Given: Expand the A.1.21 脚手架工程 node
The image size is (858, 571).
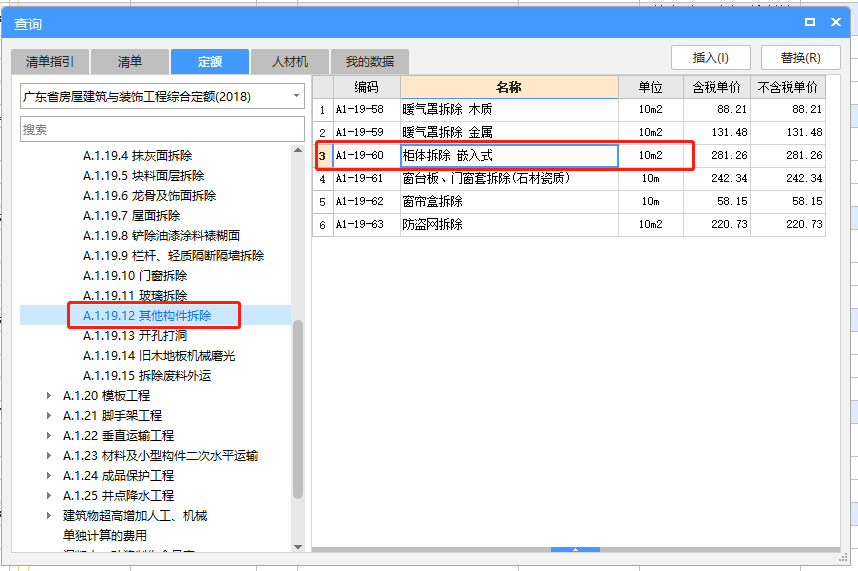Looking at the screenshot, I should [49, 416].
